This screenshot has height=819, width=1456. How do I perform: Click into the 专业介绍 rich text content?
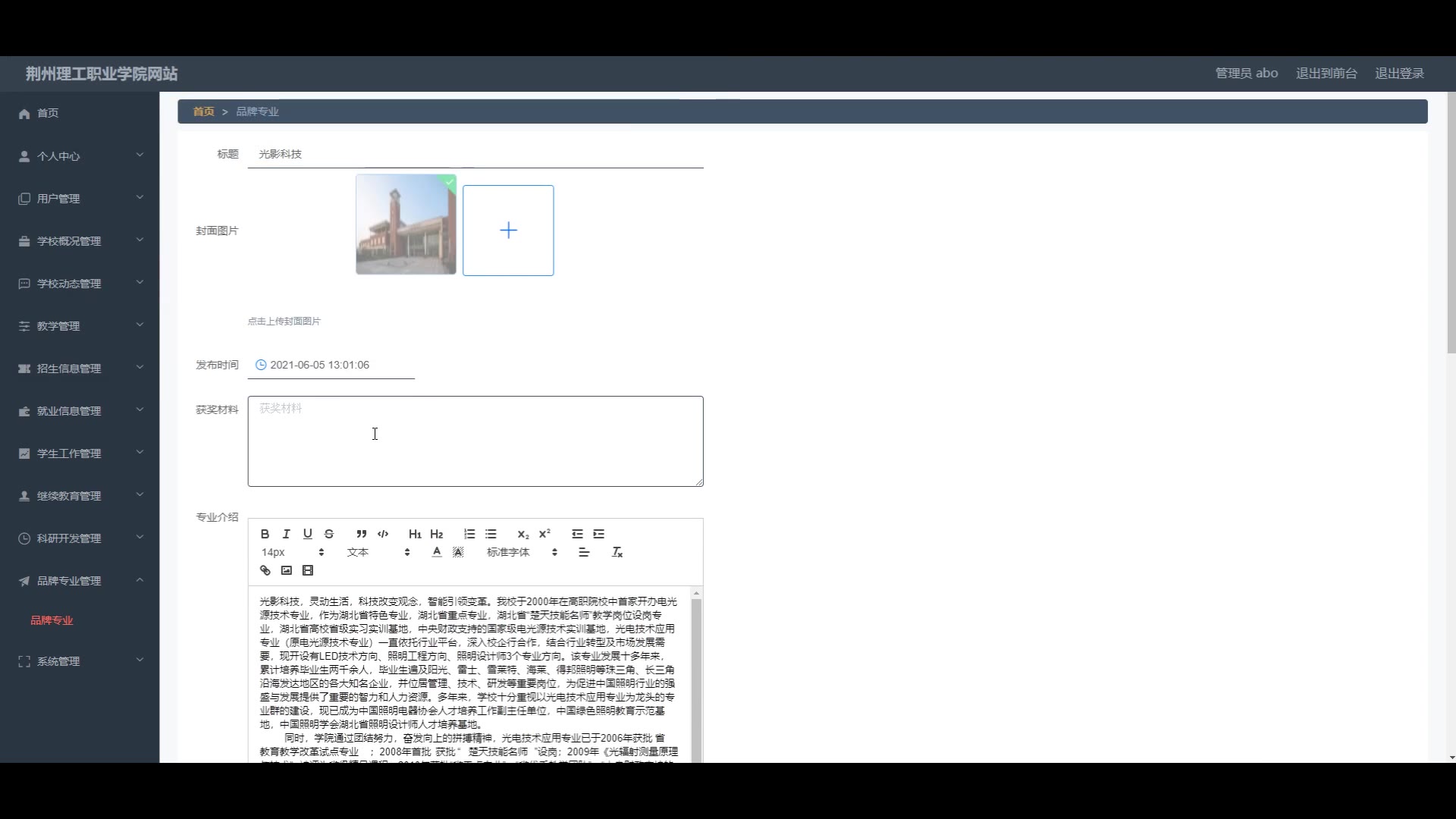(x=469, y=674)
